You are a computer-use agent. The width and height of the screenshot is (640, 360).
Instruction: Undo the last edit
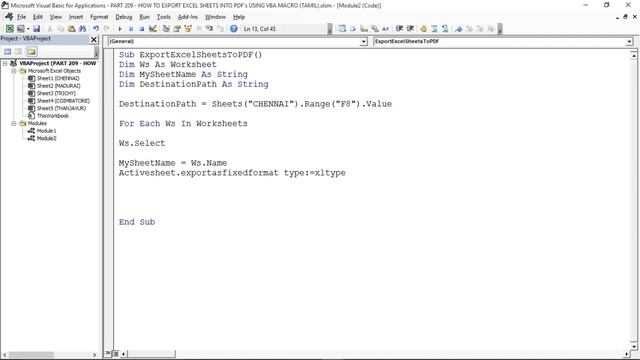(x=96, y=29)
